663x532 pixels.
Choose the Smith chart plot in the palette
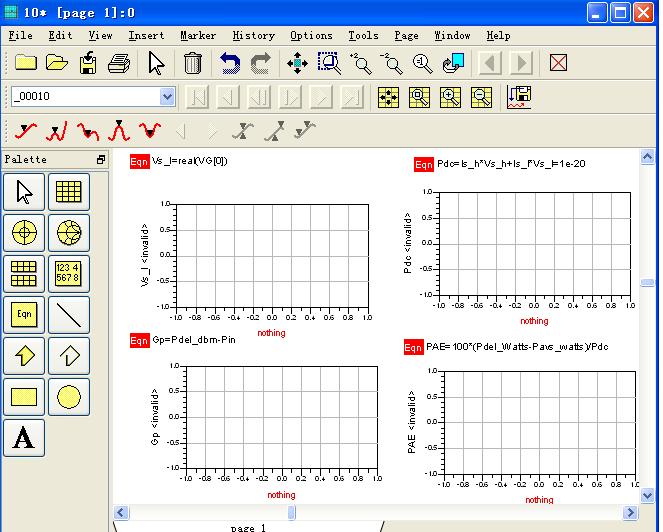point(68,233)
